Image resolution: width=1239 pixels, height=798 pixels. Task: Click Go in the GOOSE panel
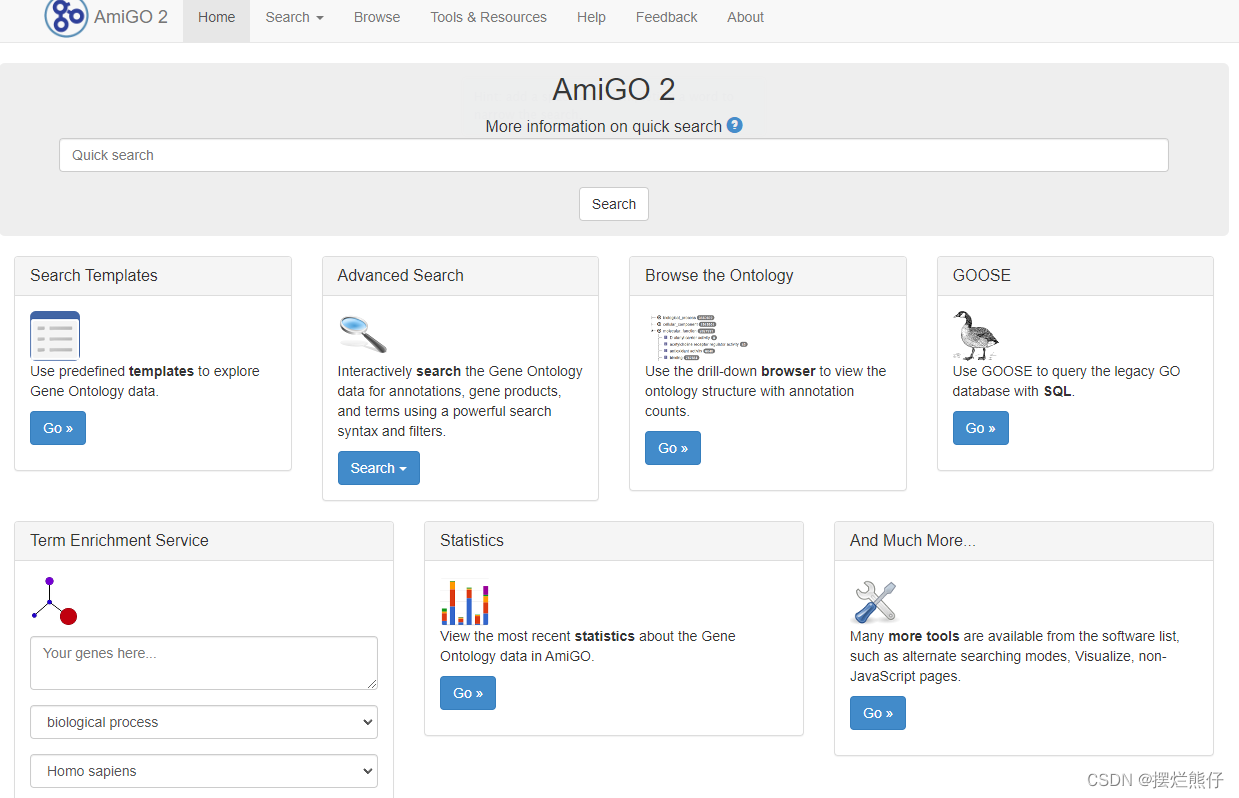pos(981,428)
